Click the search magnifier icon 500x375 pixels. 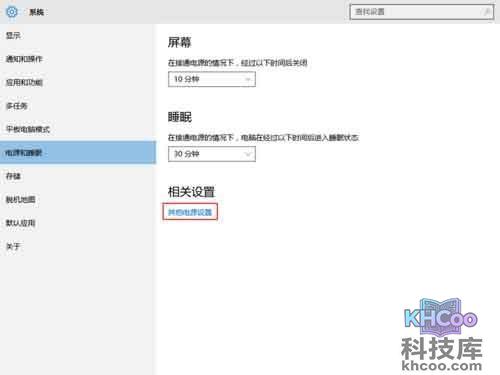click(487, 12)
